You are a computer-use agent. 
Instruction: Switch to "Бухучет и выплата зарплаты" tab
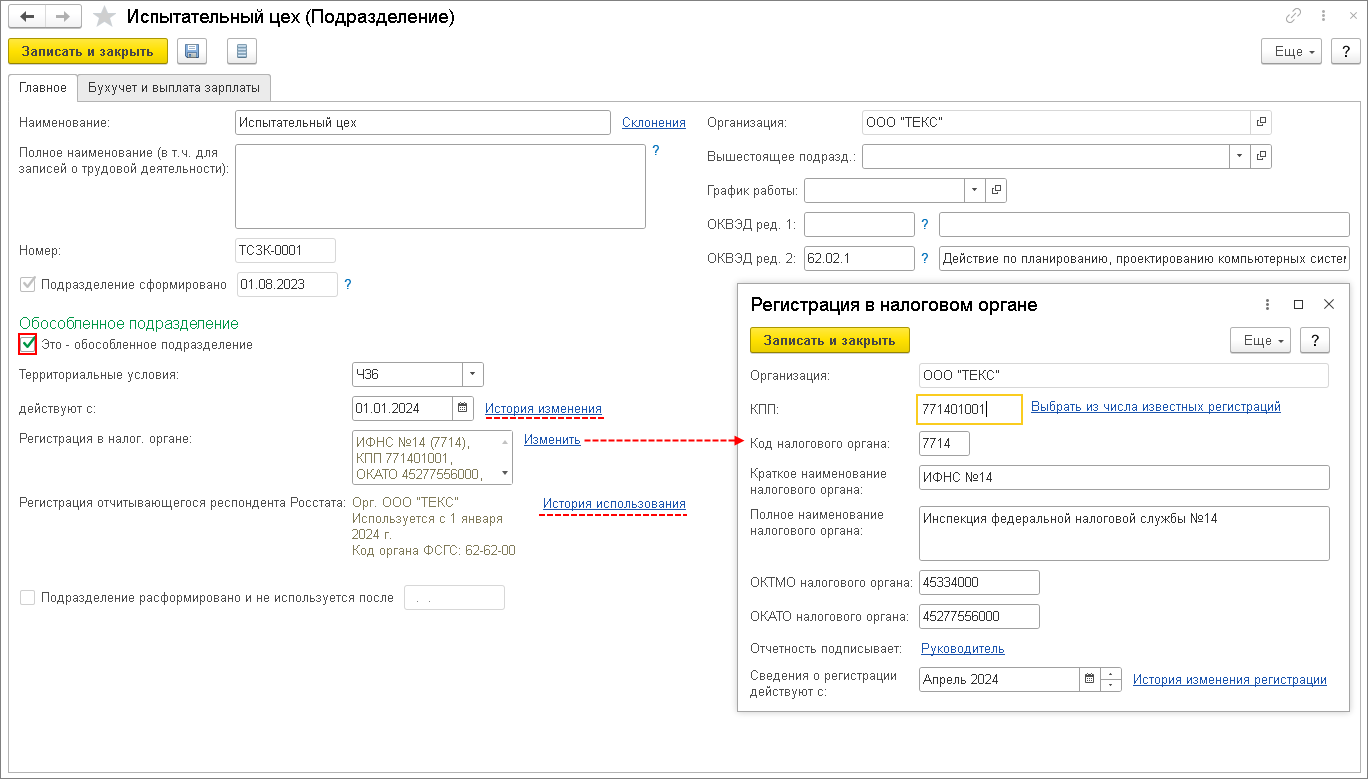174,88
